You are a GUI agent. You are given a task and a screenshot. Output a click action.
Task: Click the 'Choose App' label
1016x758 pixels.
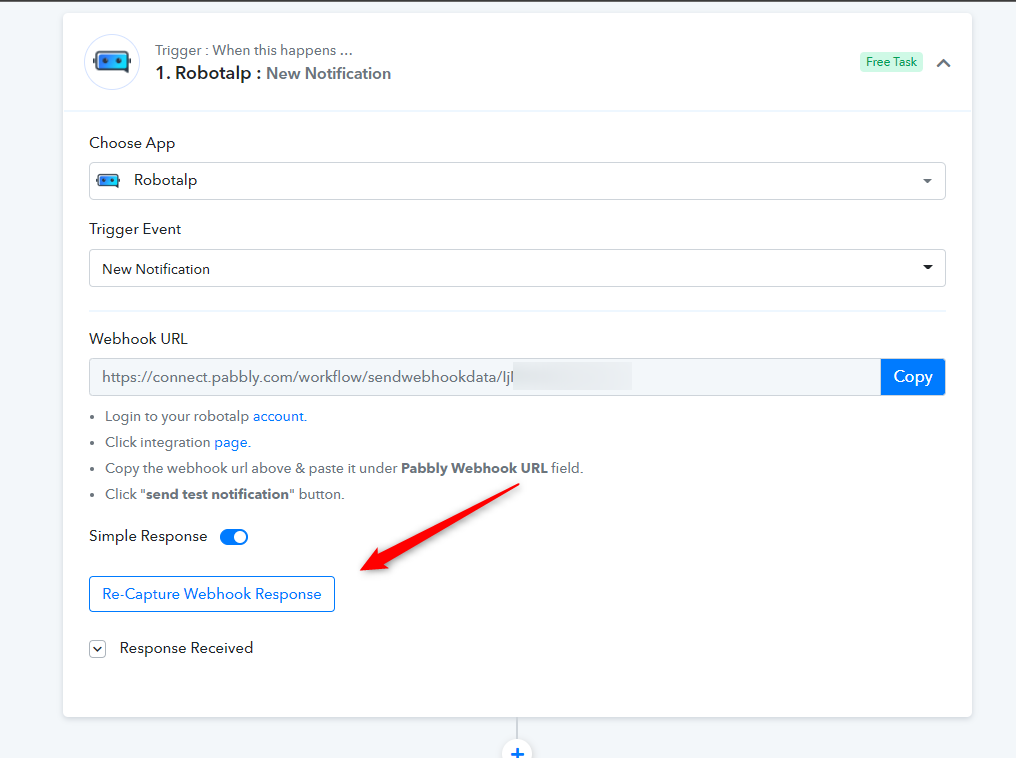point(132,143)
